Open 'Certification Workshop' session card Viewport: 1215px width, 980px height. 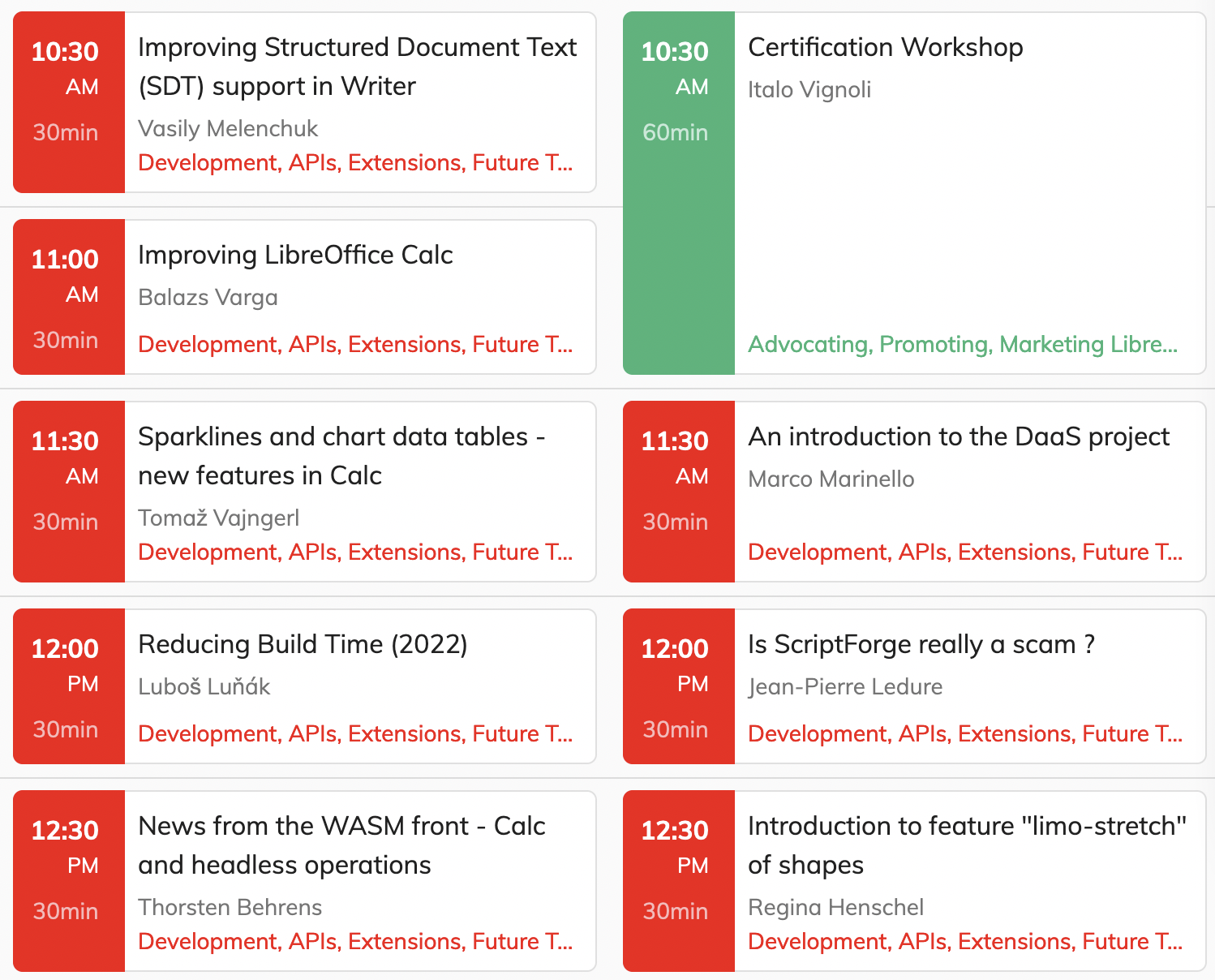[885, 47]
